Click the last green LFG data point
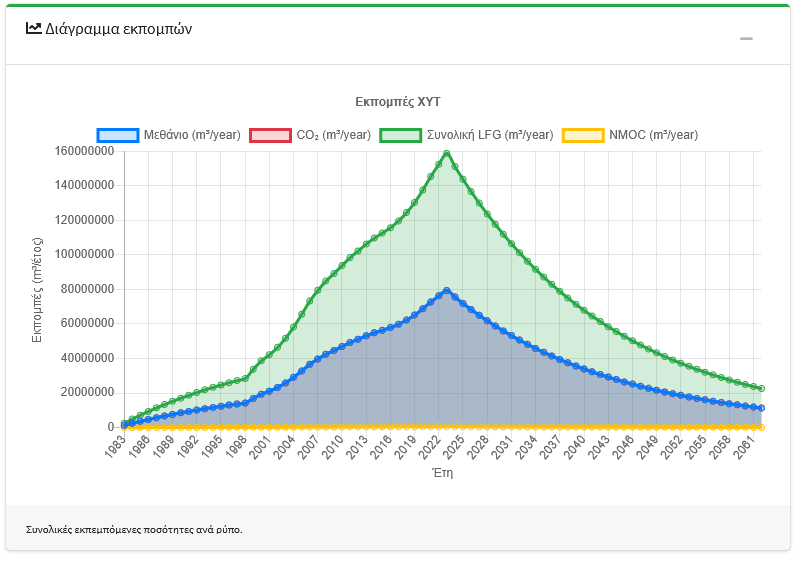Viewport: 799px width, 564px height. [761, 388]
